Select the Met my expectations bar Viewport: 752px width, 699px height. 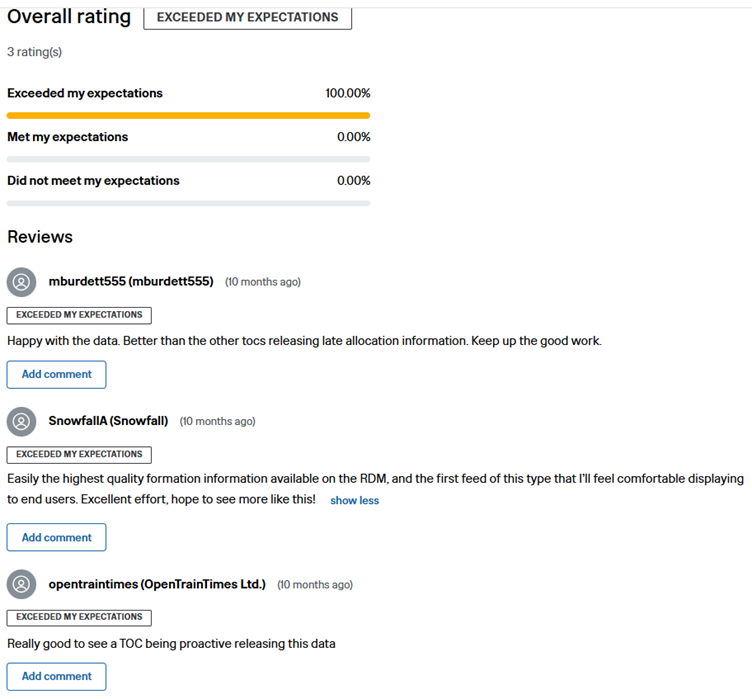tap(188, 159)
